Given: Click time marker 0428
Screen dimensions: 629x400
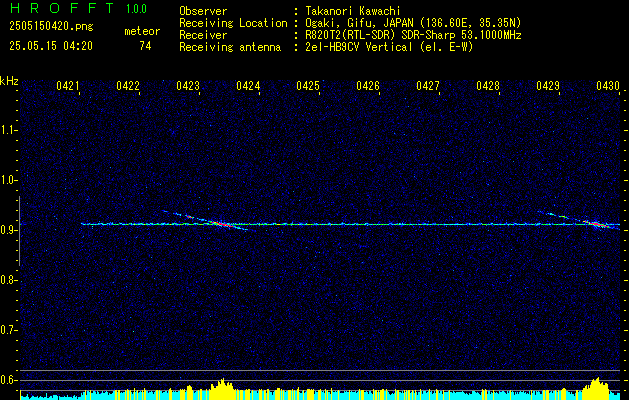Looking at the screenshot, I should pos(488,86).
